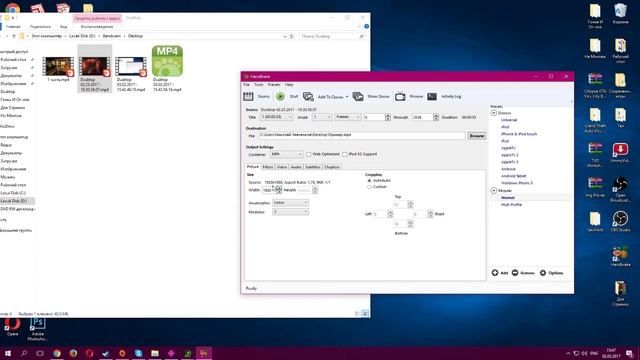
Task: Click the Add preset plus icon
Action: coord(495,273)
